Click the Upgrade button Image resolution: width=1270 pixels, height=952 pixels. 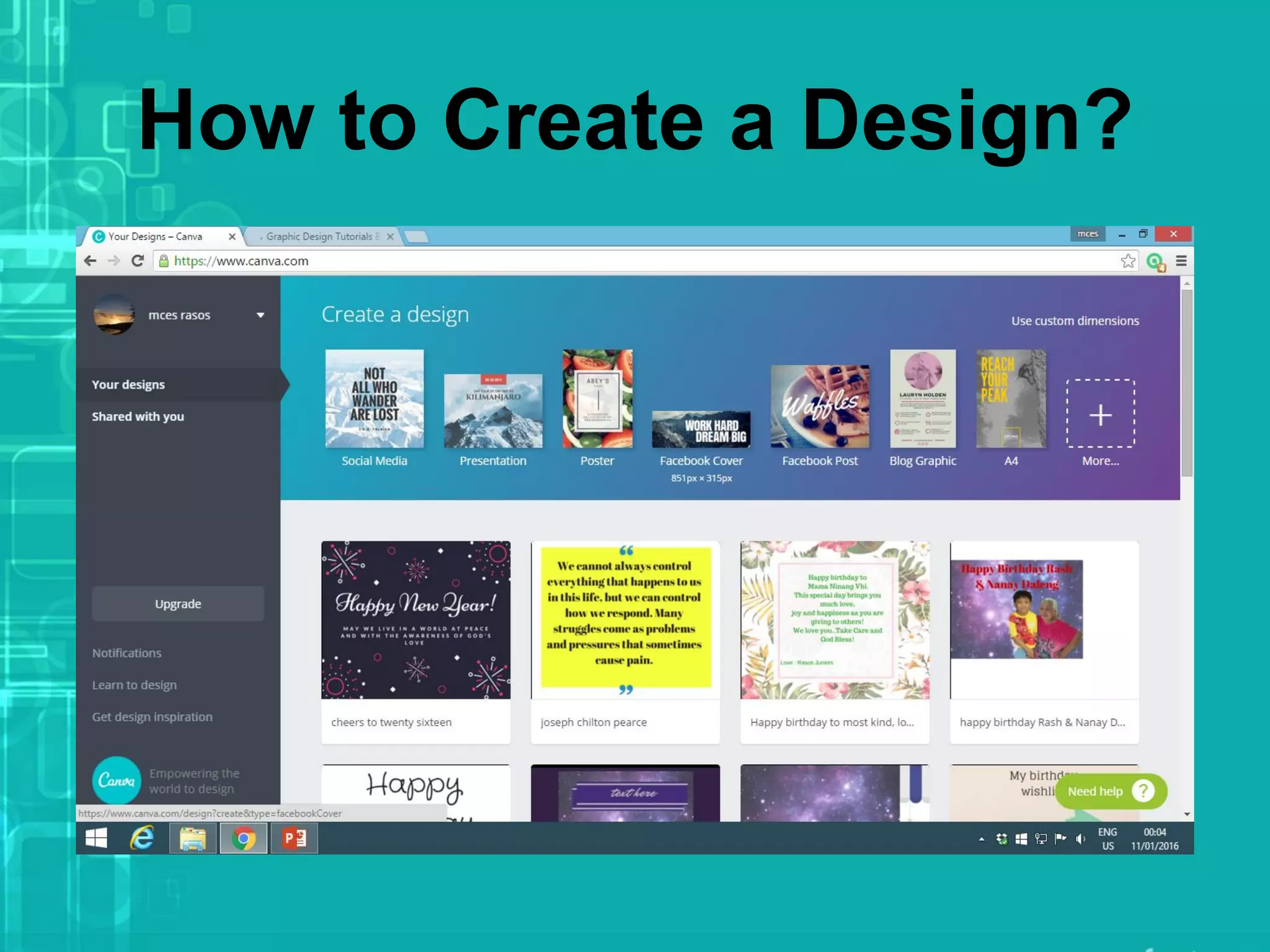click(178, 604)
